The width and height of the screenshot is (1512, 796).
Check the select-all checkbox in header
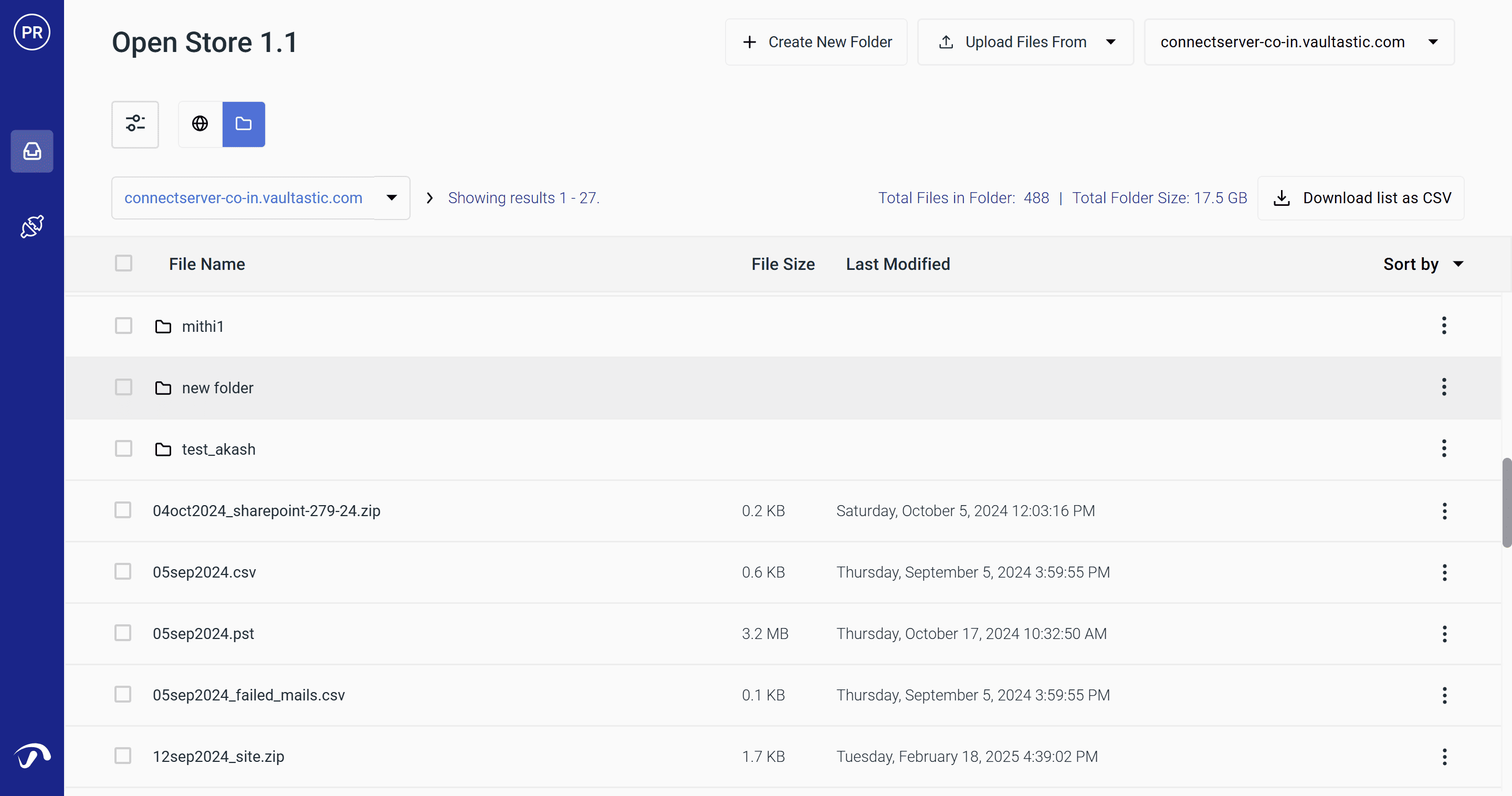pos(123,264)
